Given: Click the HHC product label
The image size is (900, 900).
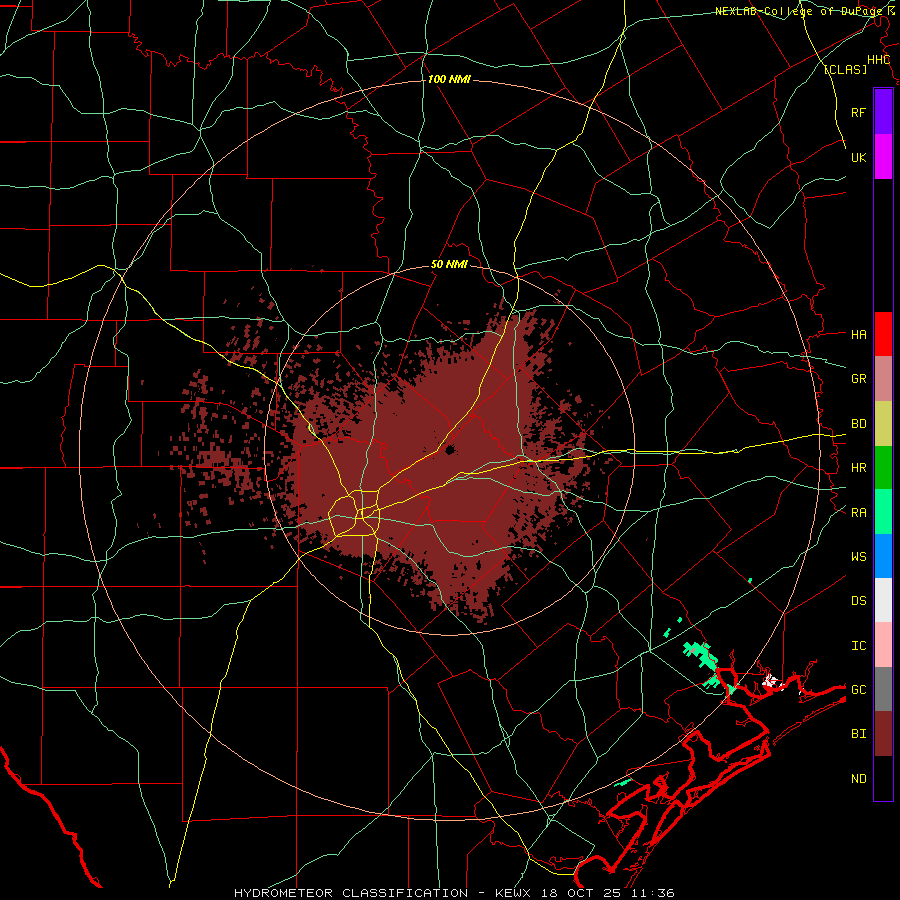Looking at the screenshot, I should click(878, 60).
